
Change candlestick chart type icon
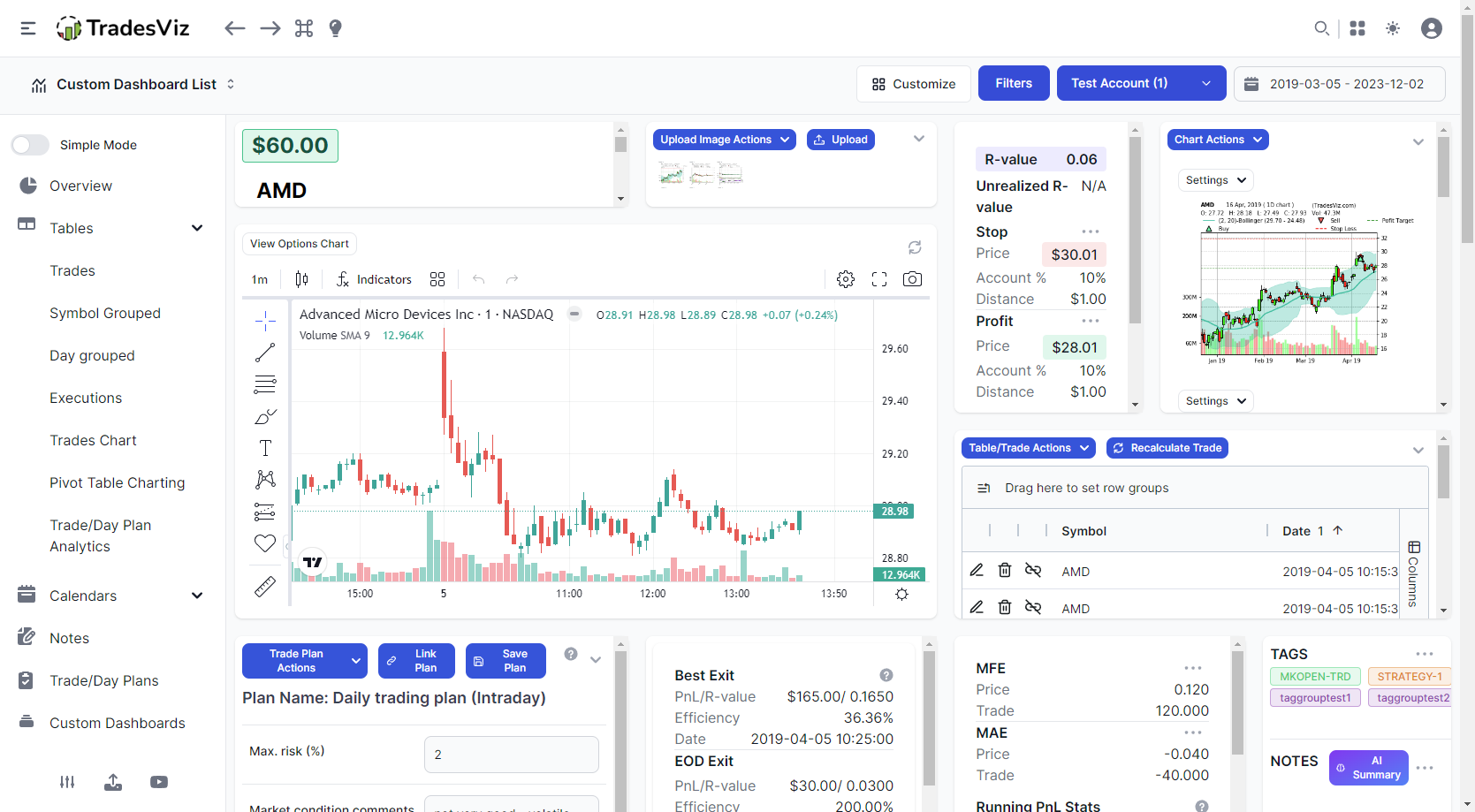(x=301, y=279)
